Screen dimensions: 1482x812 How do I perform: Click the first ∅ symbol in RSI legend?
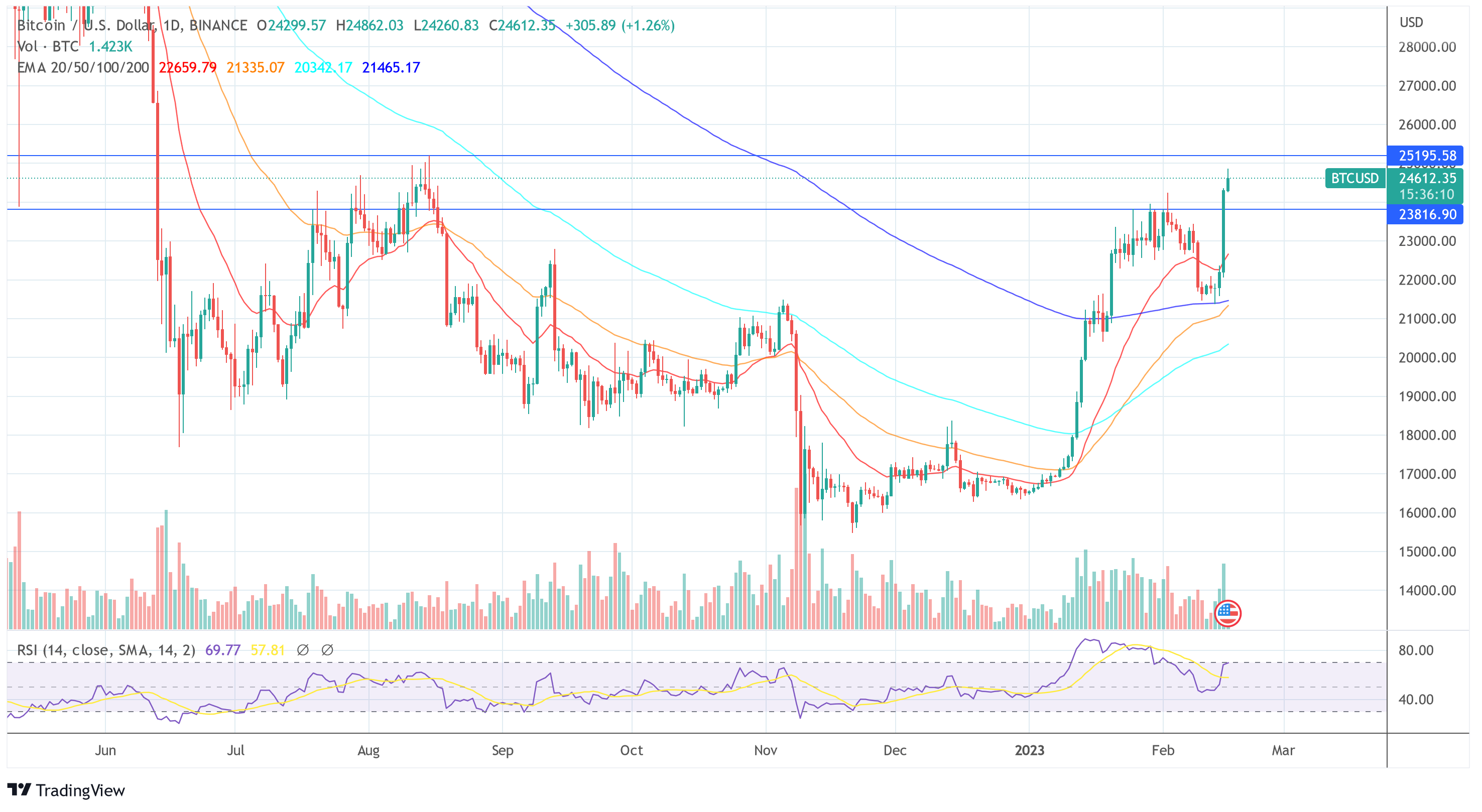(x=303, y=650)
